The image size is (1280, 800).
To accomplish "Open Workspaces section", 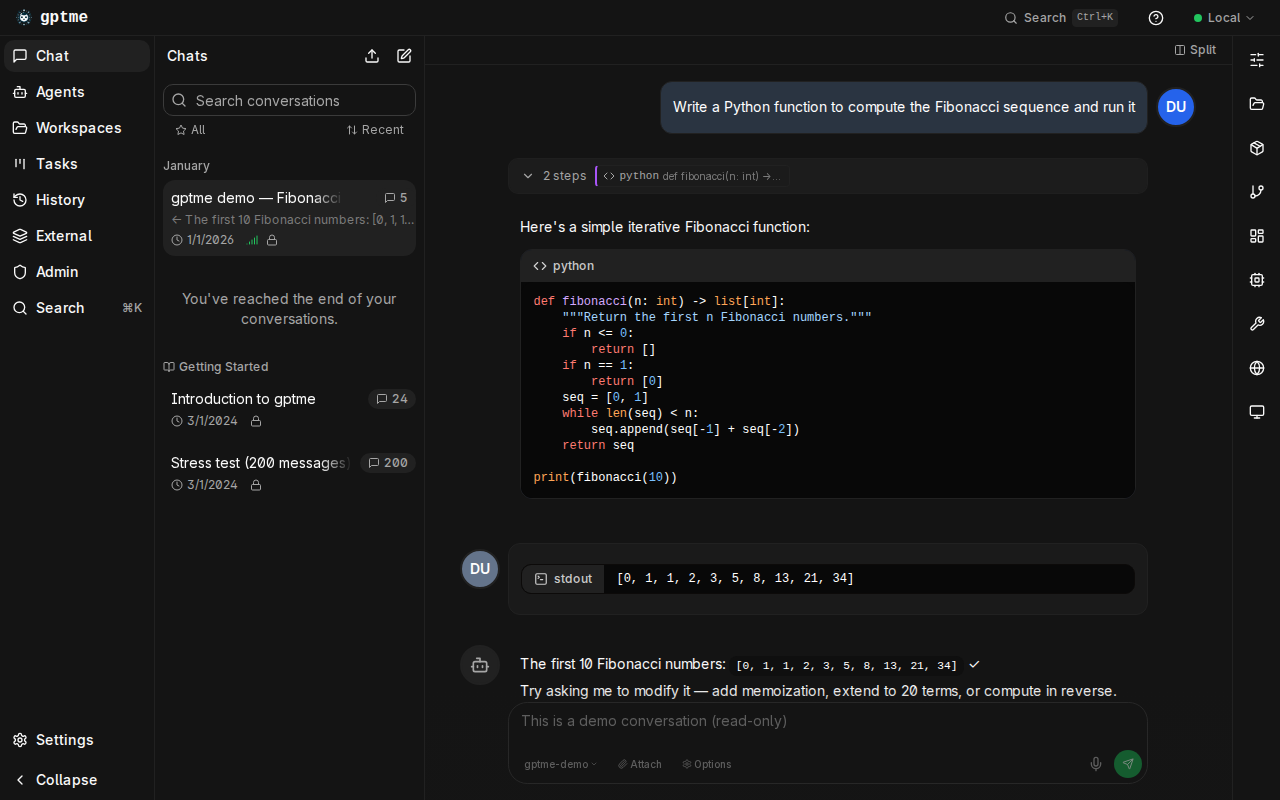I will pos(77,128).
